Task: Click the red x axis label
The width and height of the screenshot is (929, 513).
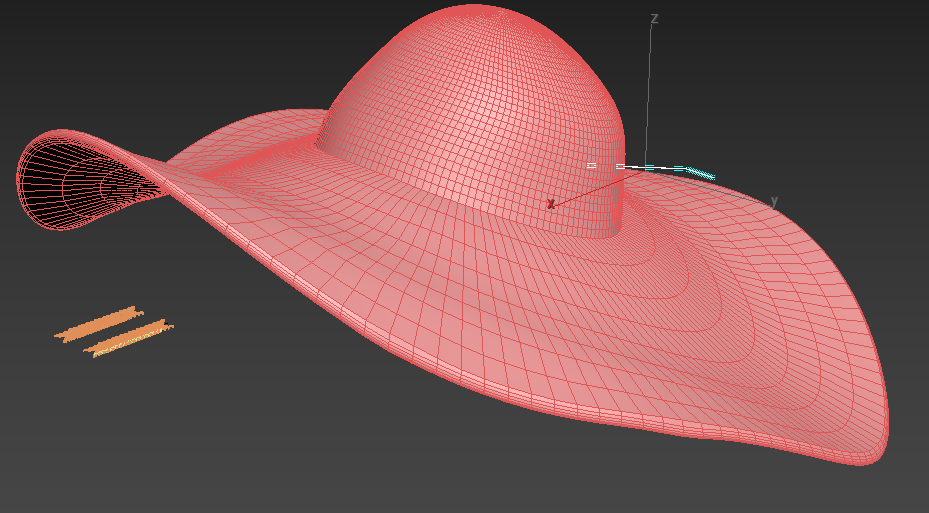Action: coord(551,204)
